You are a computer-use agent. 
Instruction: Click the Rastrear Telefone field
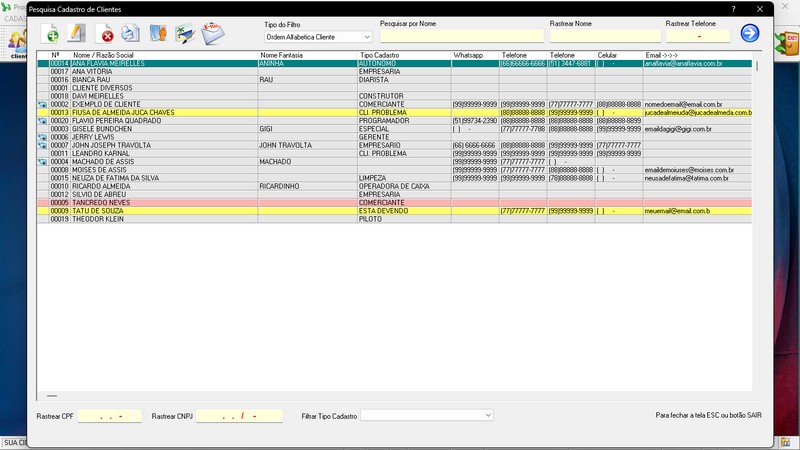tap(698, 36)
